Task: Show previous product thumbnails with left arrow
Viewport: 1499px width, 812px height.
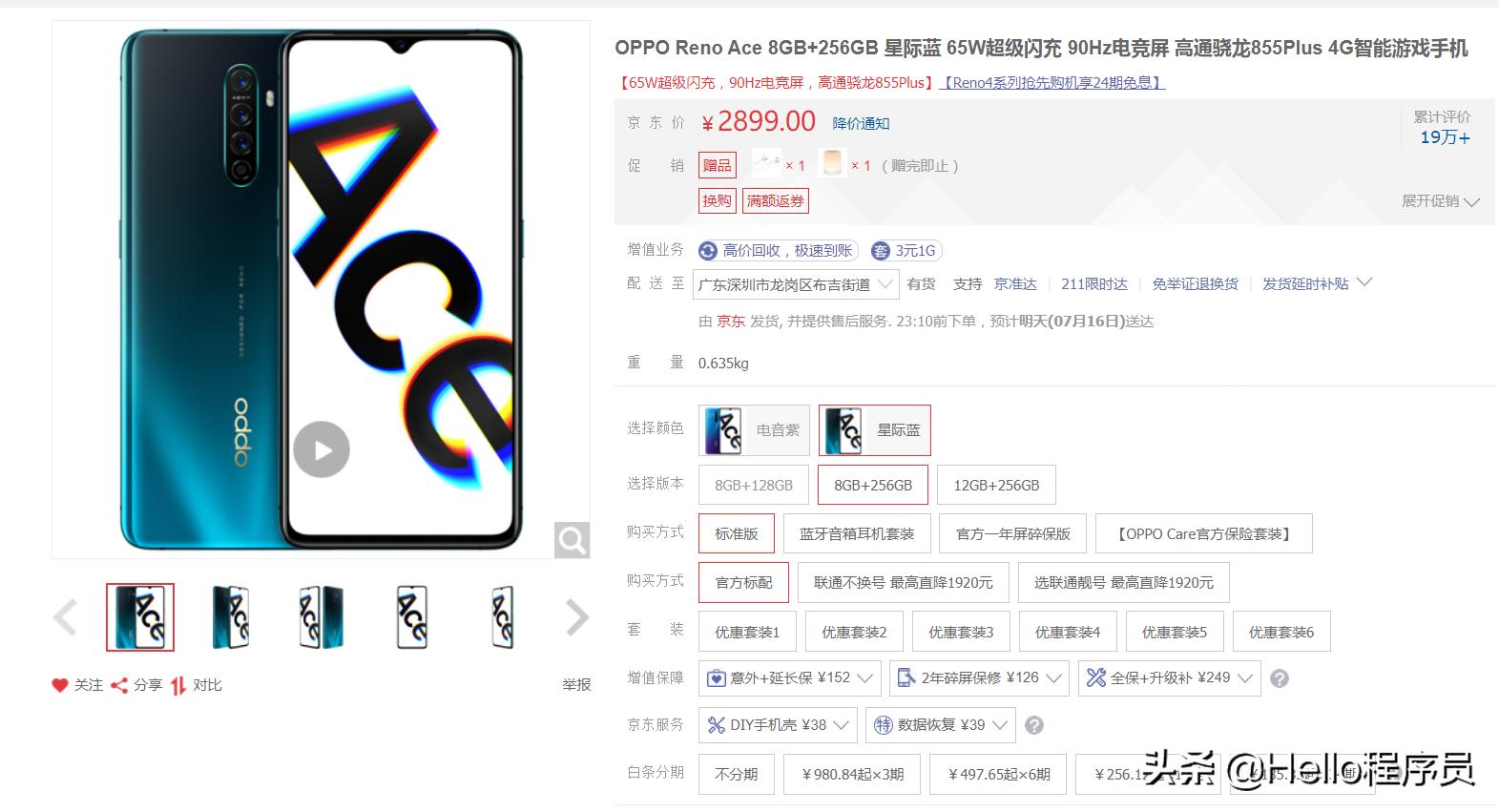Action: click(65, 617)
